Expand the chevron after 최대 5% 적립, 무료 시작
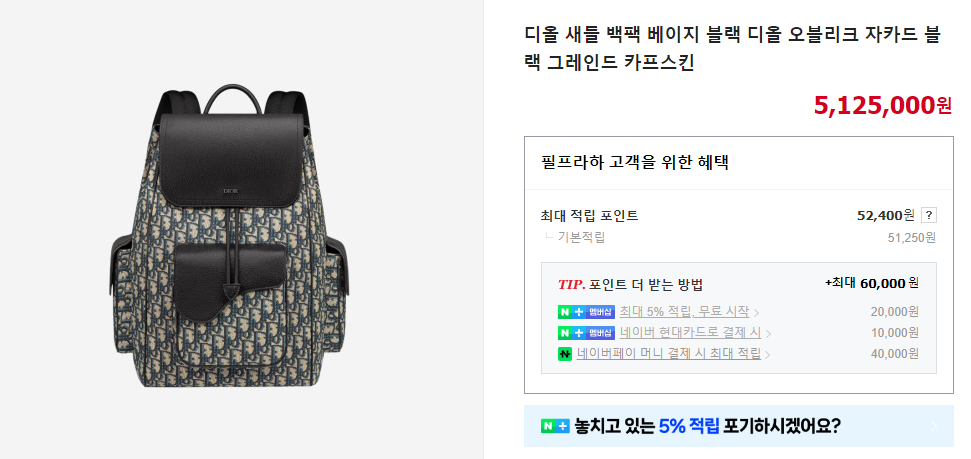The width and height of the screenshot is (971, 459). [757, 313]
